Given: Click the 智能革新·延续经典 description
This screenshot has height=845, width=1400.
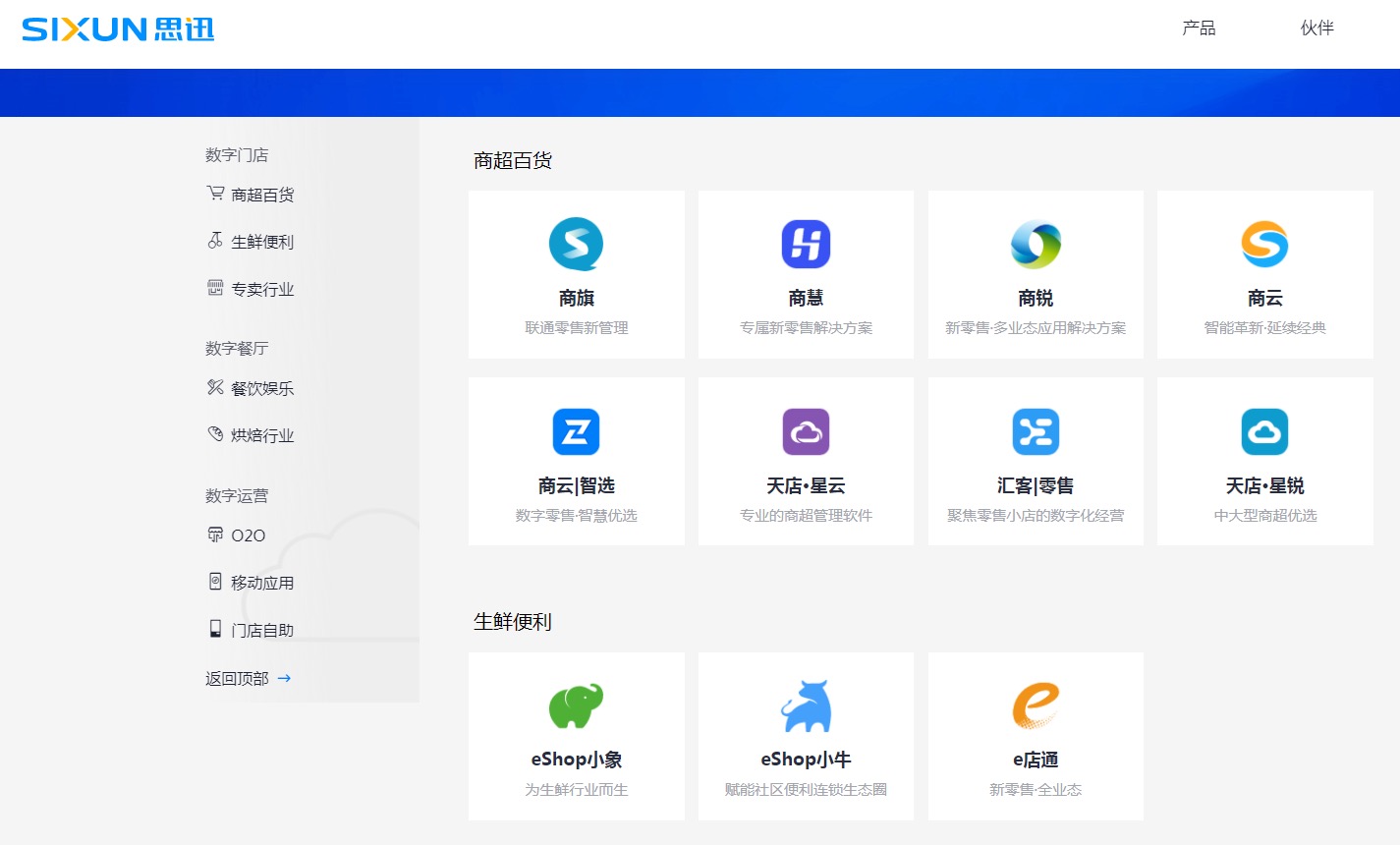Looking at the screenshot, I should pyautogui.click(x=1264, y=328).
